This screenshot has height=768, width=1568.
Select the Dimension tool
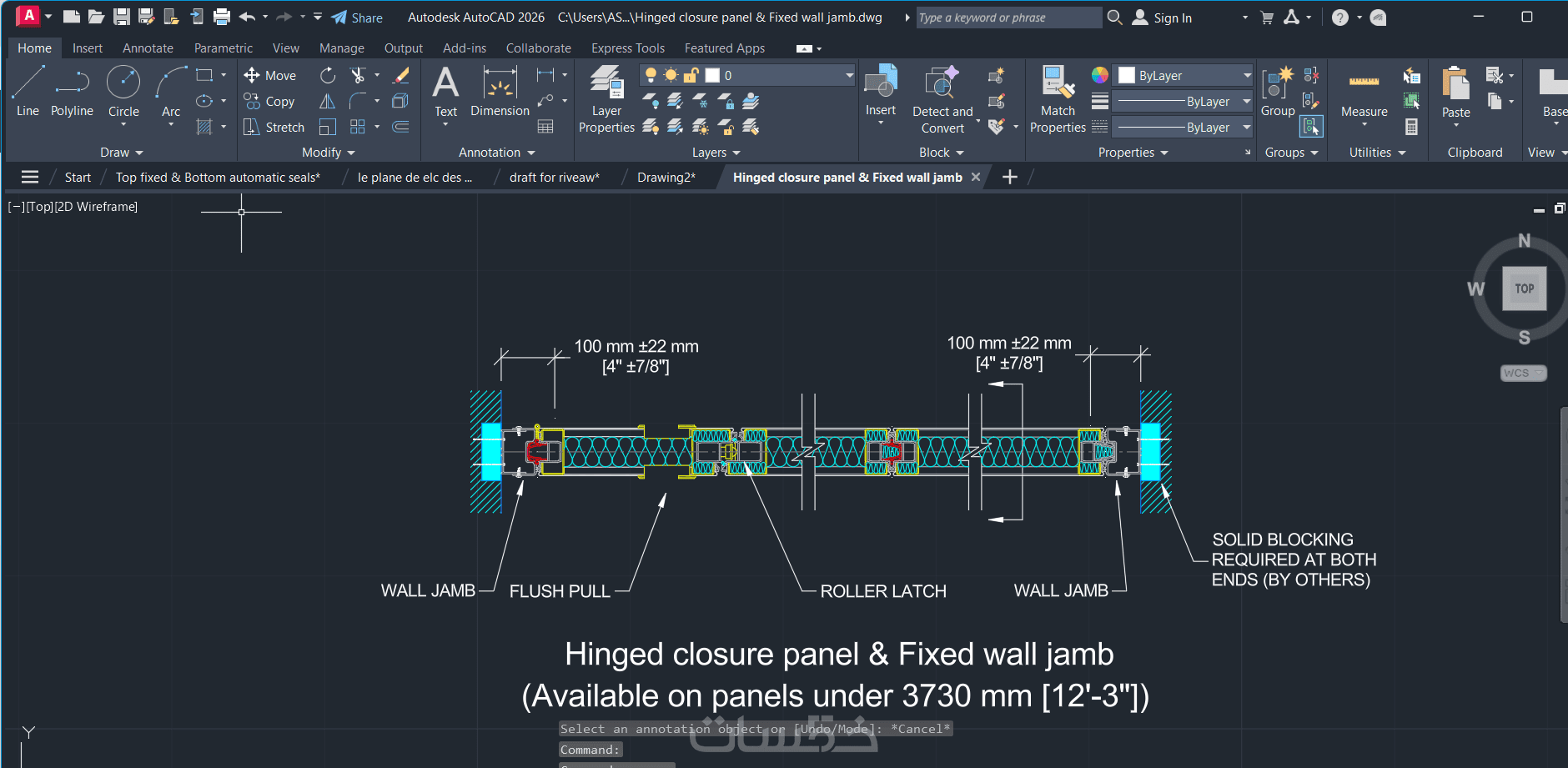500,92
